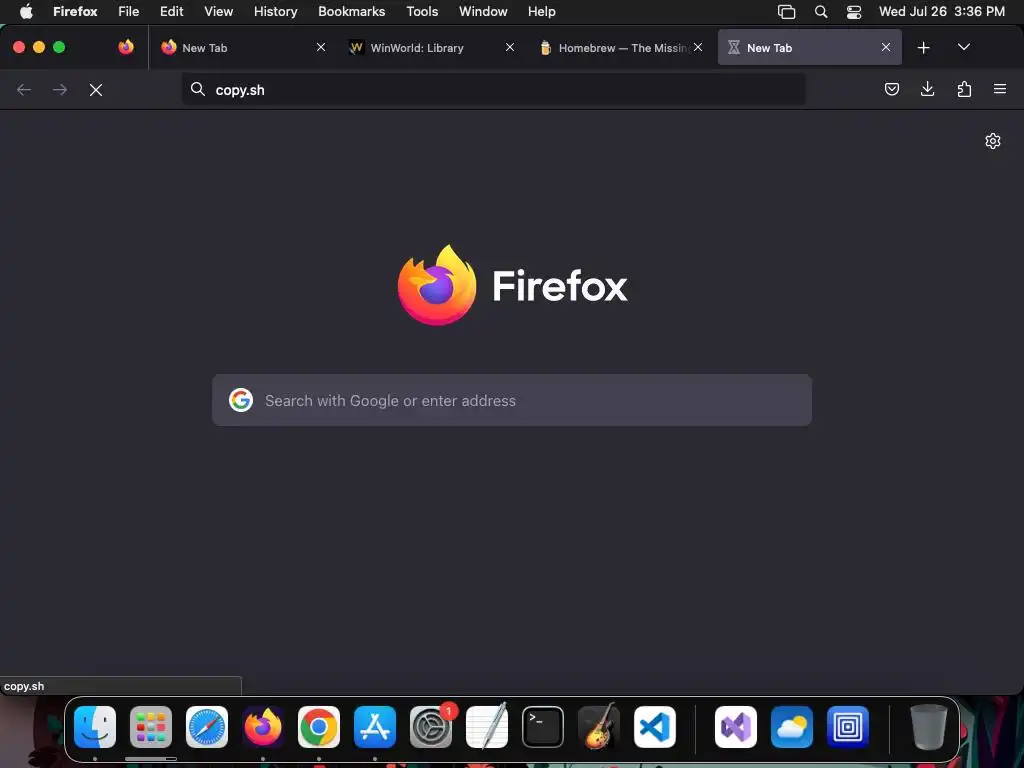The width and height of the screenshot is (1024, 768).
Task: Open the Firefox app menu
Action: pos(75,12)
